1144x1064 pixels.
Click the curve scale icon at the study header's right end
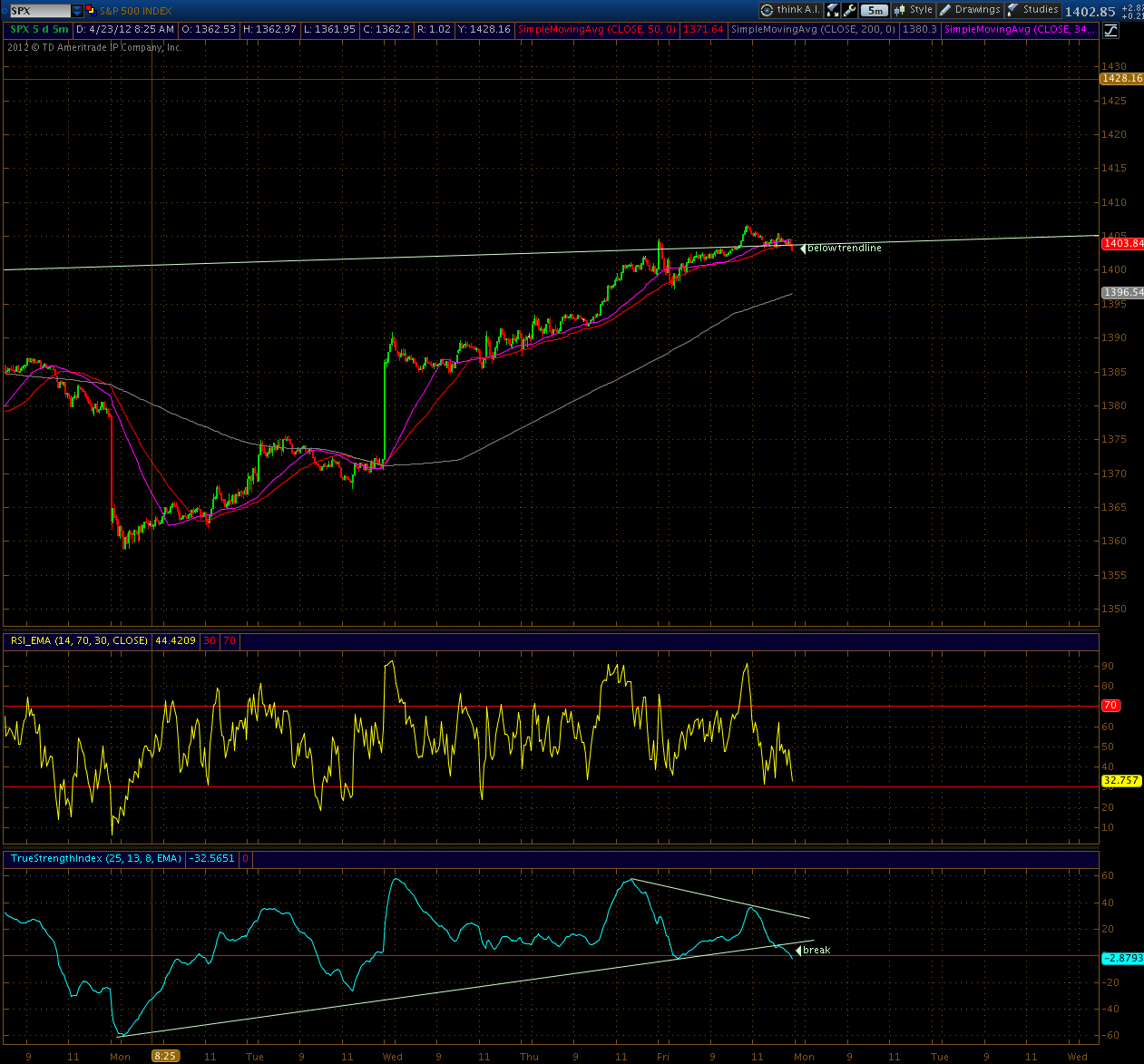click(x=1110, y=30)
